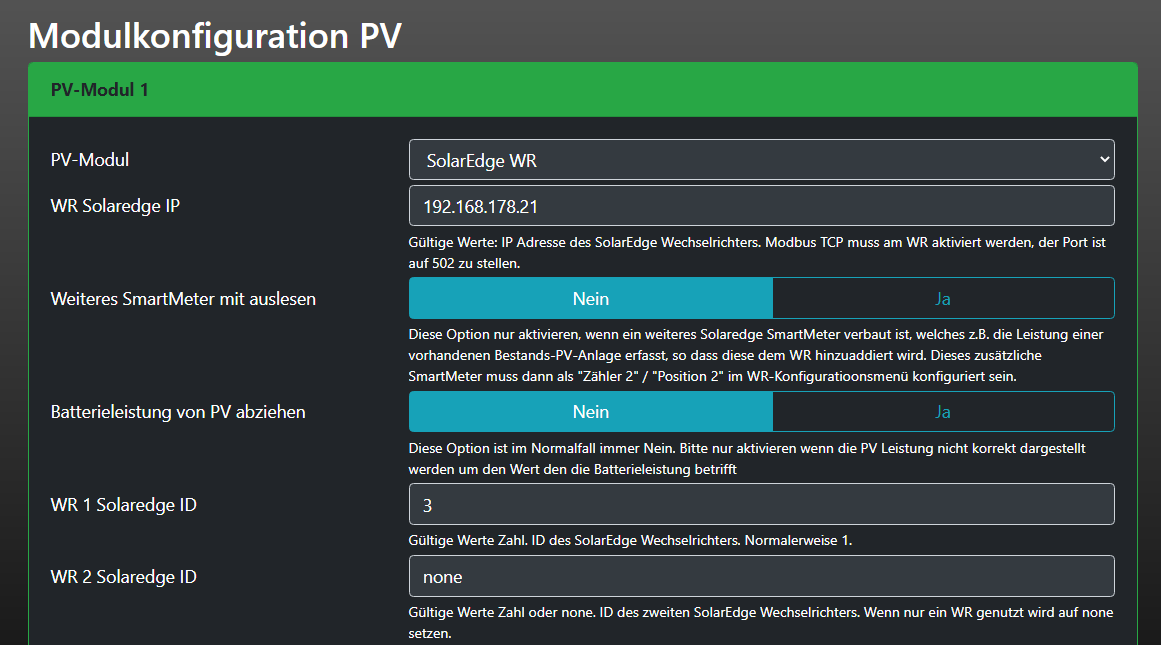Enable Ja for Weiteres SmartMeter mit auslesen
The image size is (1161, 645).
tap(942, 298)
